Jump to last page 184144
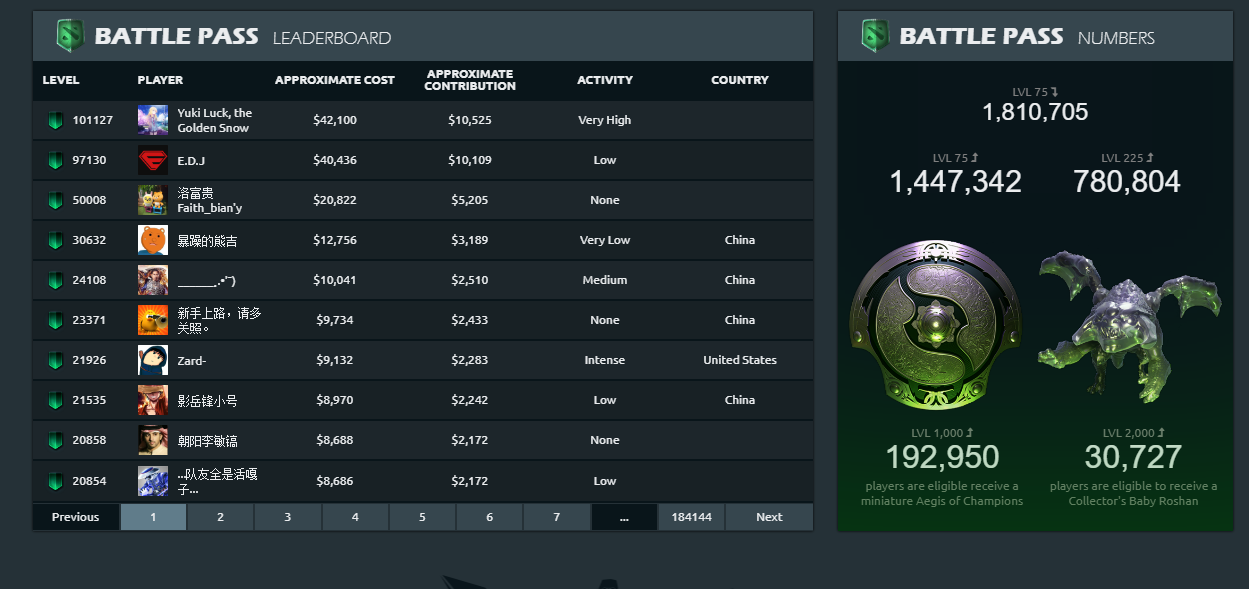The image size is (1249, 589). [x=692, y=517]
